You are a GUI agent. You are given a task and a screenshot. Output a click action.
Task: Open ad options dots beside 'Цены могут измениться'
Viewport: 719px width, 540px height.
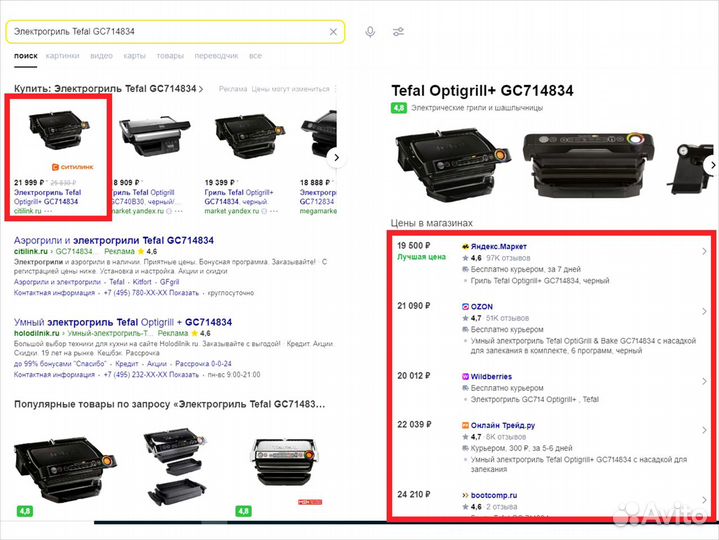[335, 89]
